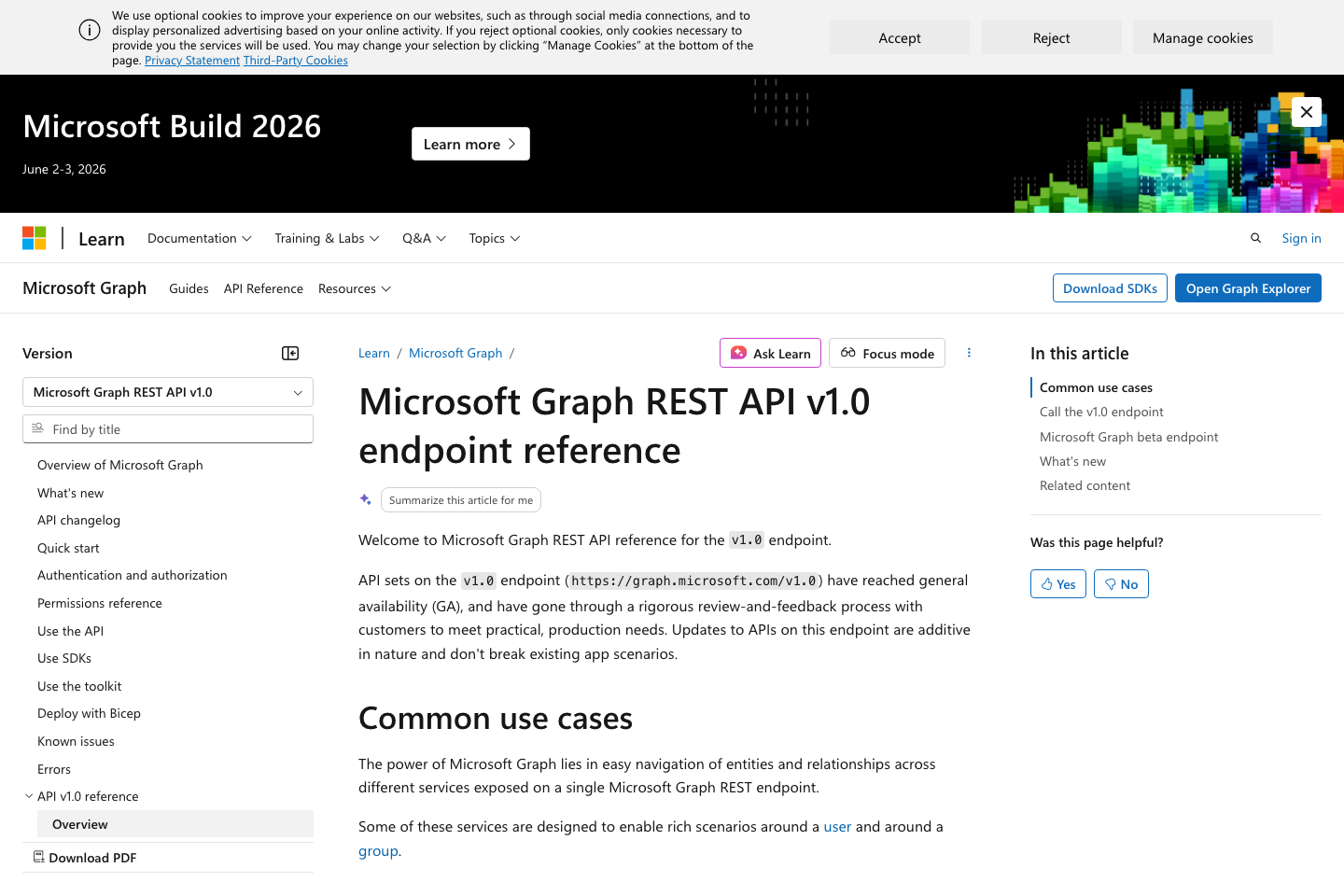Open the search with the magnifier icon
Screen dimensions: 1344x896
[1255, 238]
